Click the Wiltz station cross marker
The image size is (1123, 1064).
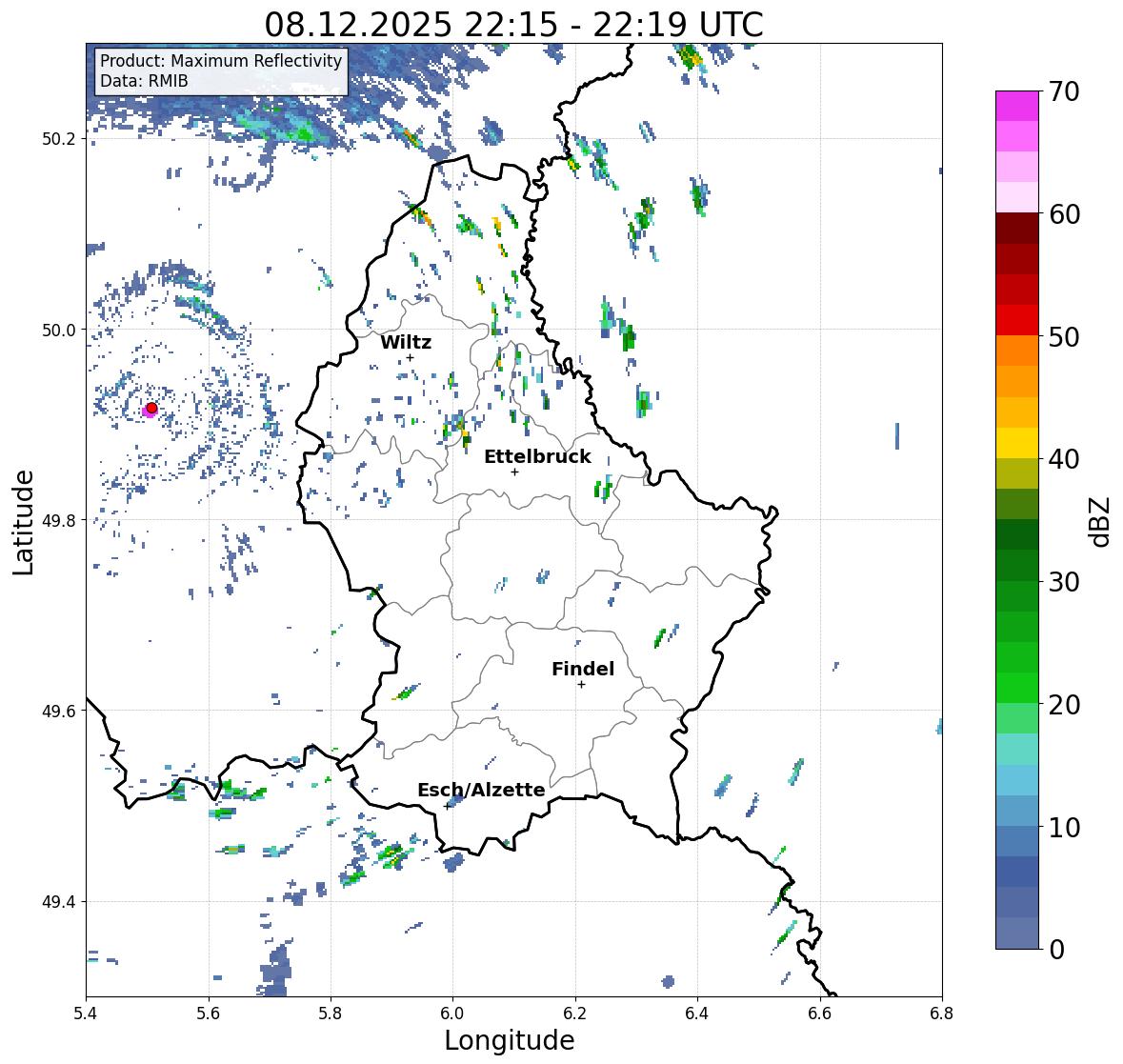[x=410, y=358]
